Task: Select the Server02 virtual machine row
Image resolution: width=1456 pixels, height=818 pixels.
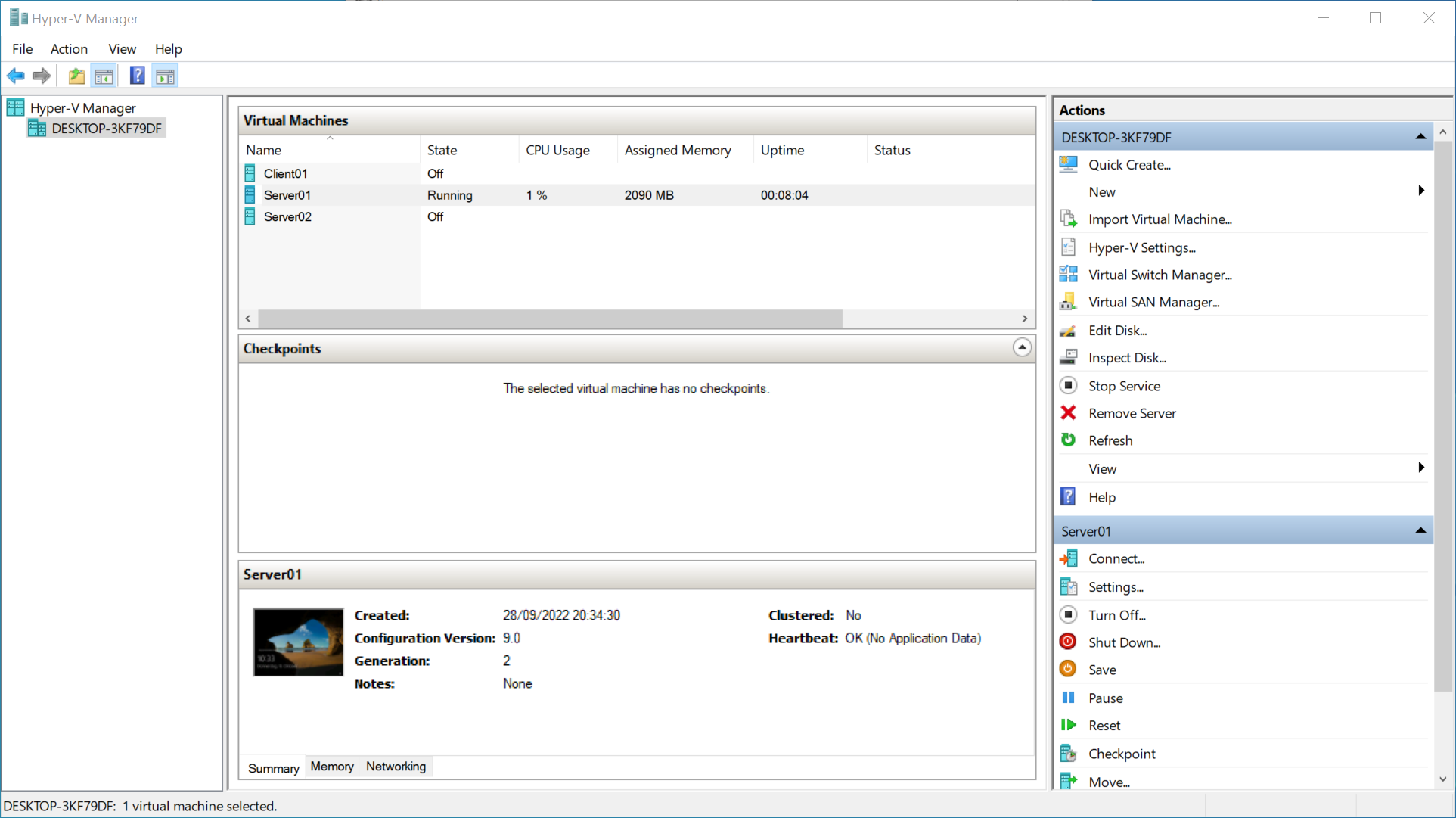Action: [x=637, y=216]
